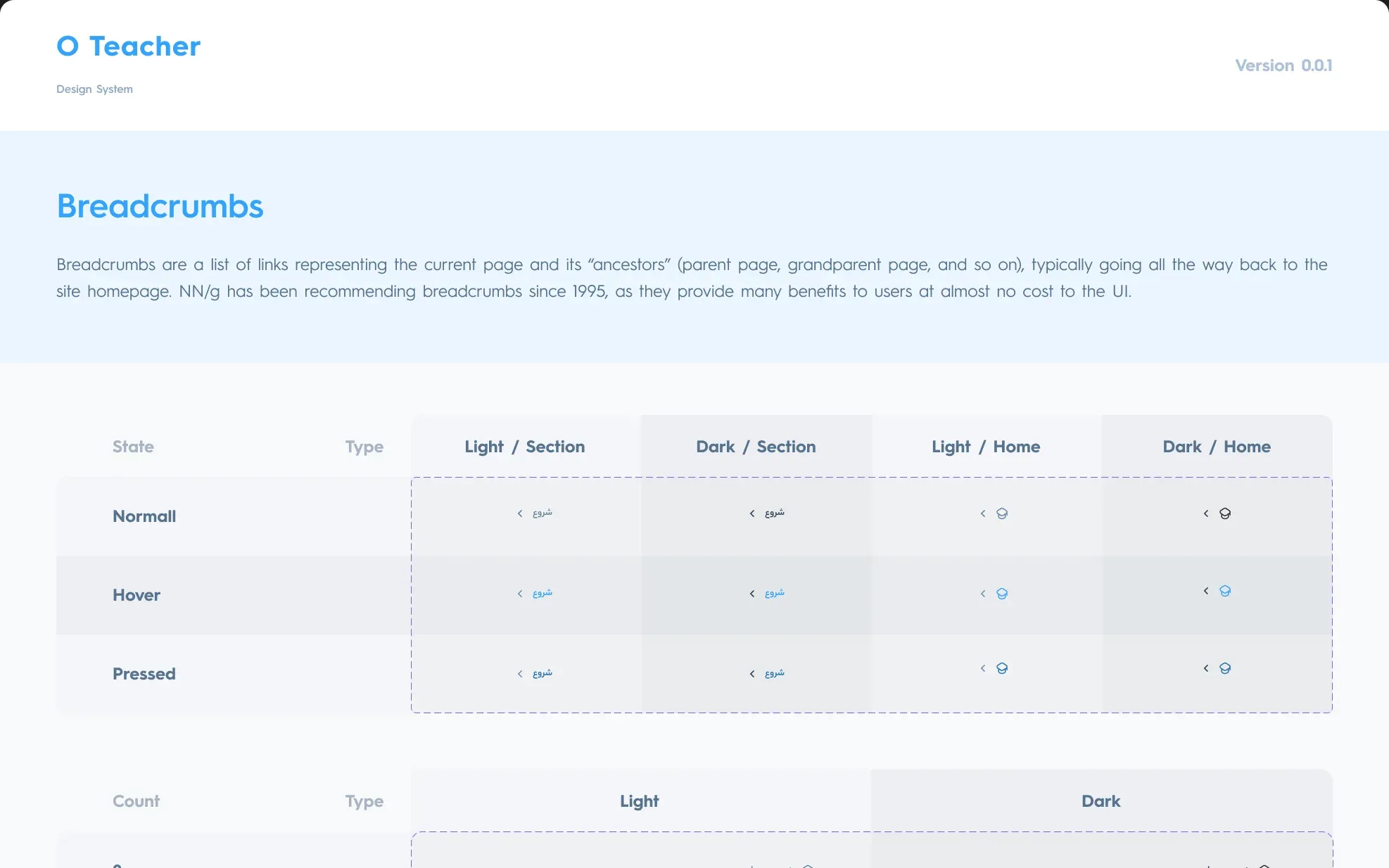Click chevron in Pressed Light / Home cell
Screen dimensions: 1389x868
point(983,668)
